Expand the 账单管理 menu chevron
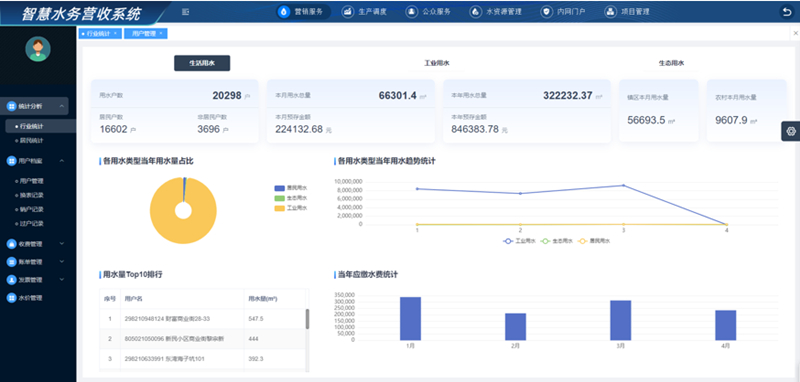800x382 pixels. pyautogui.click(x=62, y=261)
